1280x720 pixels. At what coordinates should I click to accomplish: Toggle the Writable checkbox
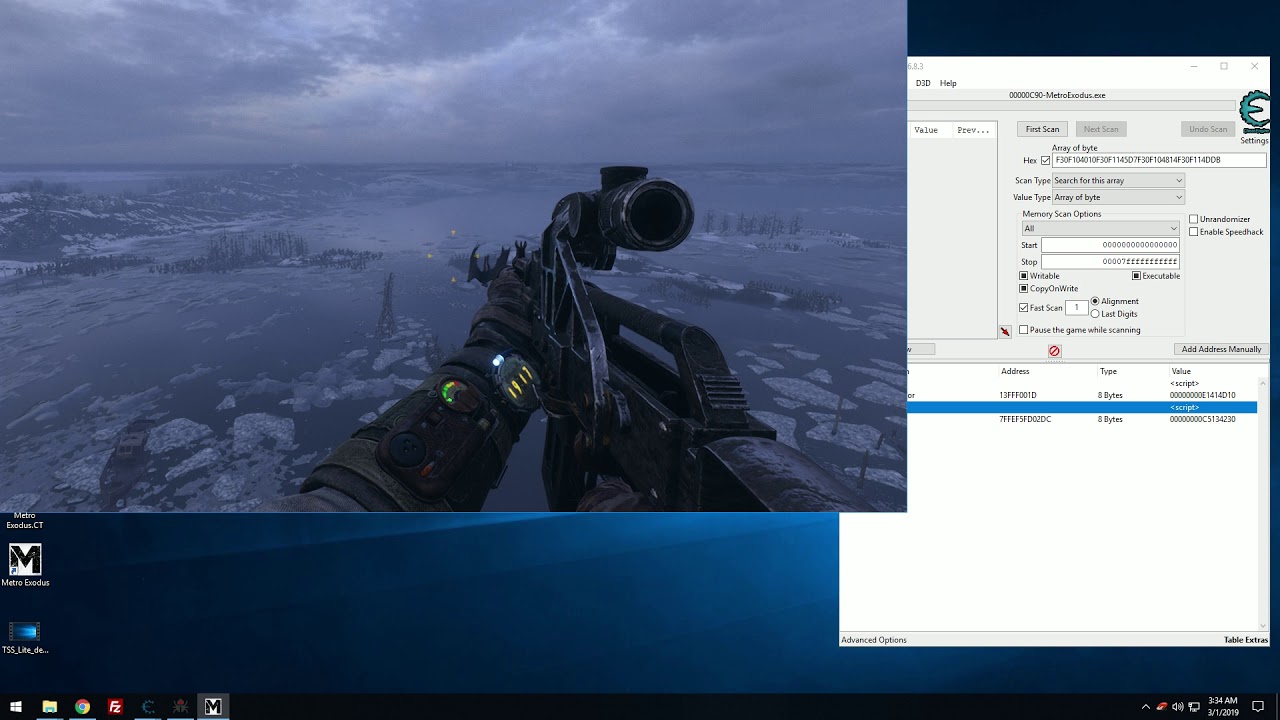pos(1023,276)
